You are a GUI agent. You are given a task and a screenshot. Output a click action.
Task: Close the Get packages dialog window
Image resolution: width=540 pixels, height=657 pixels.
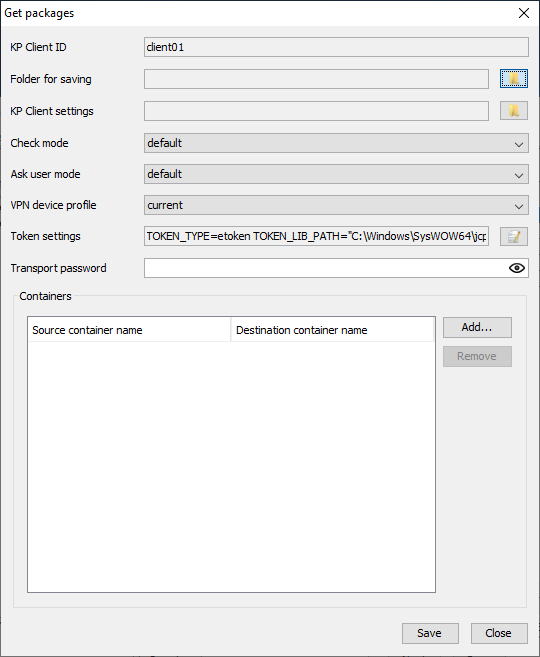[x=524, y=13]
